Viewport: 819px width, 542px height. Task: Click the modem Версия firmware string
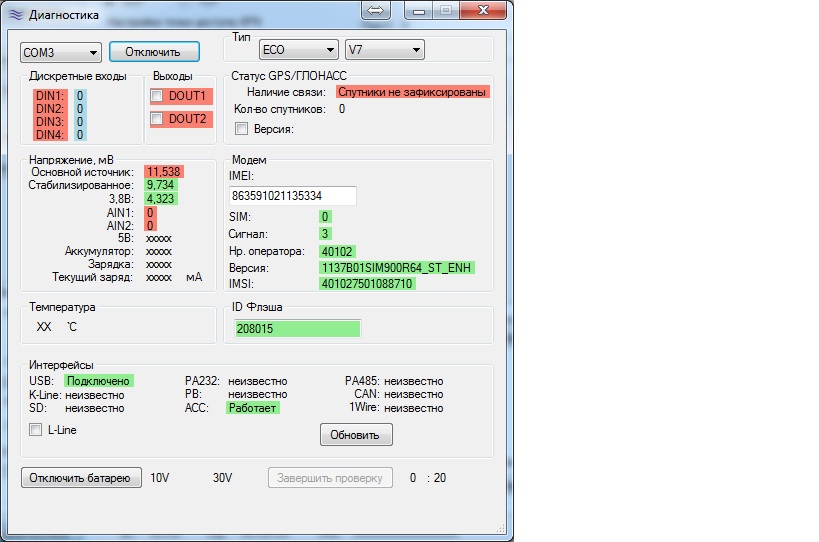point(397,268)
